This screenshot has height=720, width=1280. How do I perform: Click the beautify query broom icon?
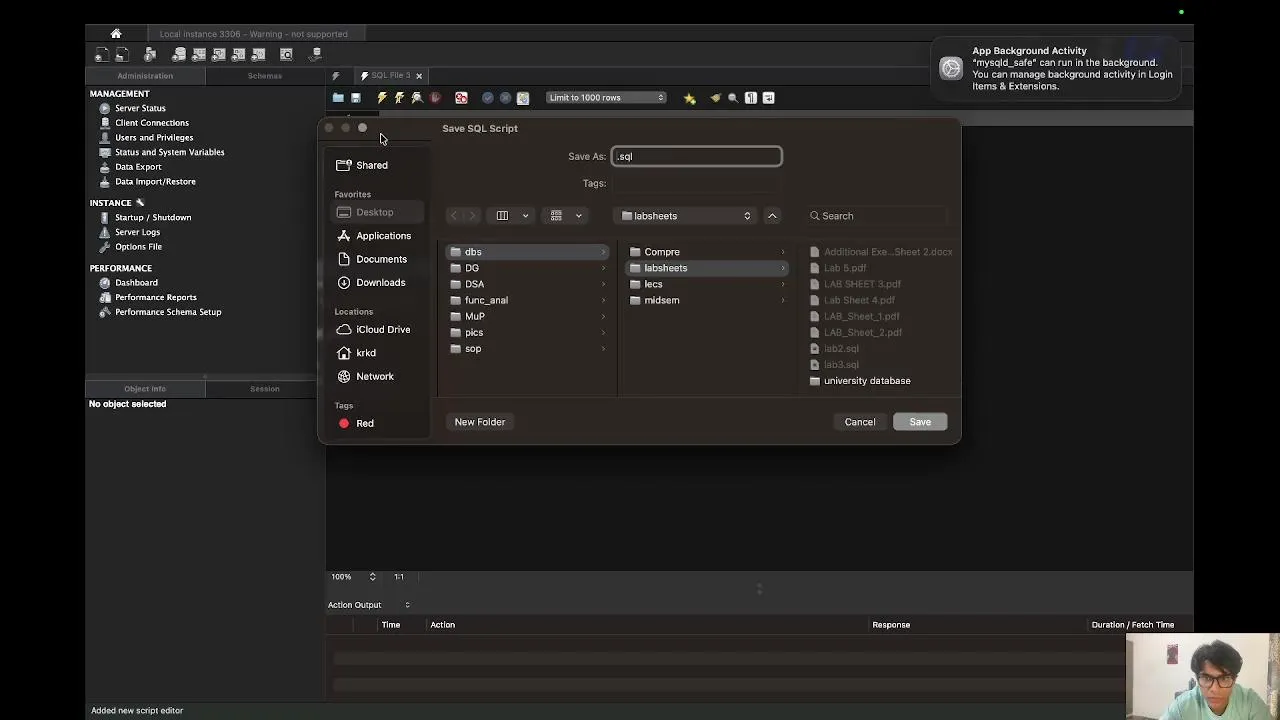(x=715, y=98)
